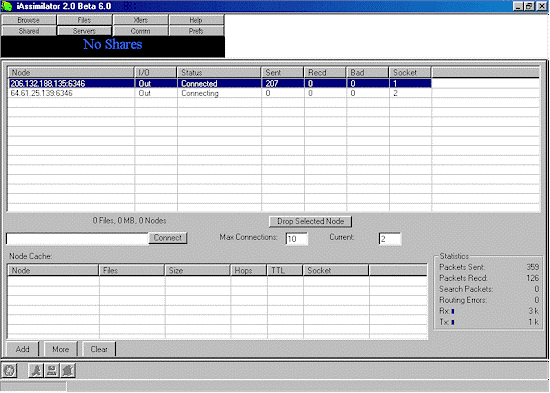Click the running figure icon in bottom toolbar
Image resolution: width=550 pixels, height=393 pixels.
point(36,370)
